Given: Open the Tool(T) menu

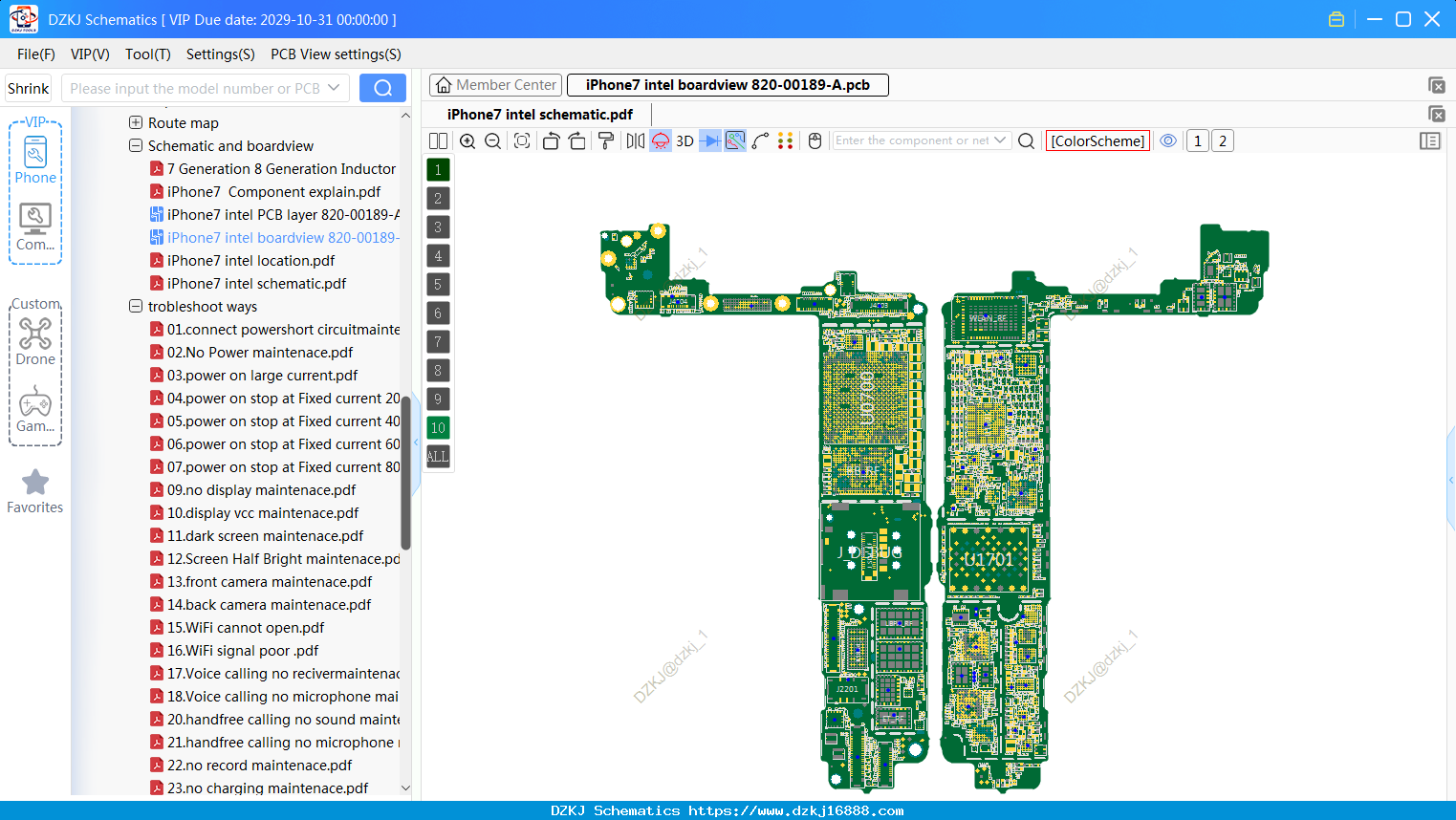Looking at the screenshot, I should pos(148,54).
